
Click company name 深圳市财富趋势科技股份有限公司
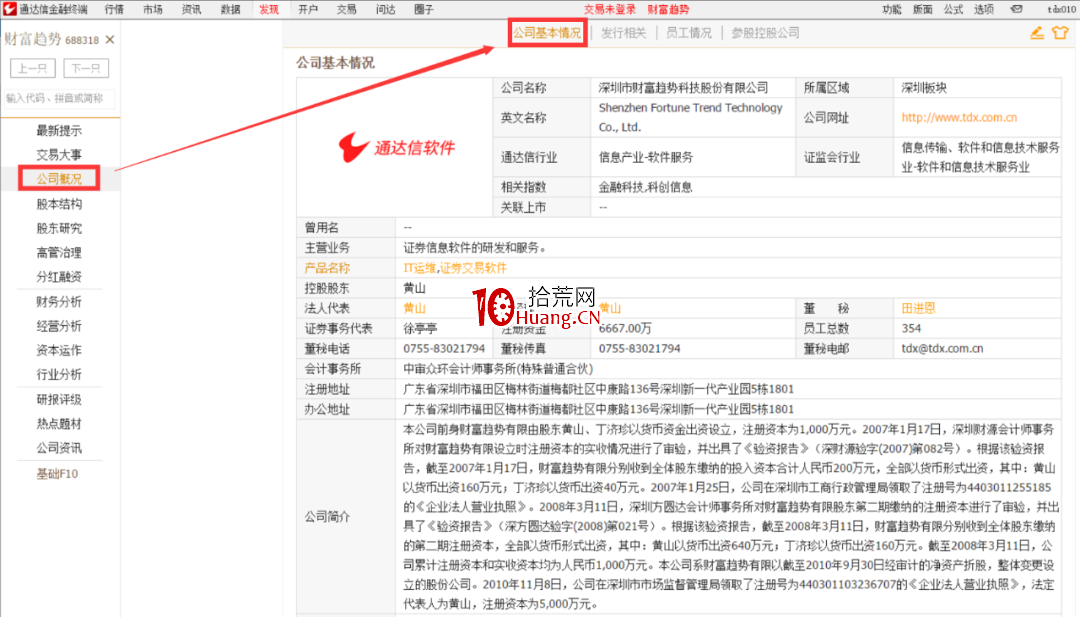click(x=683, y=87)
